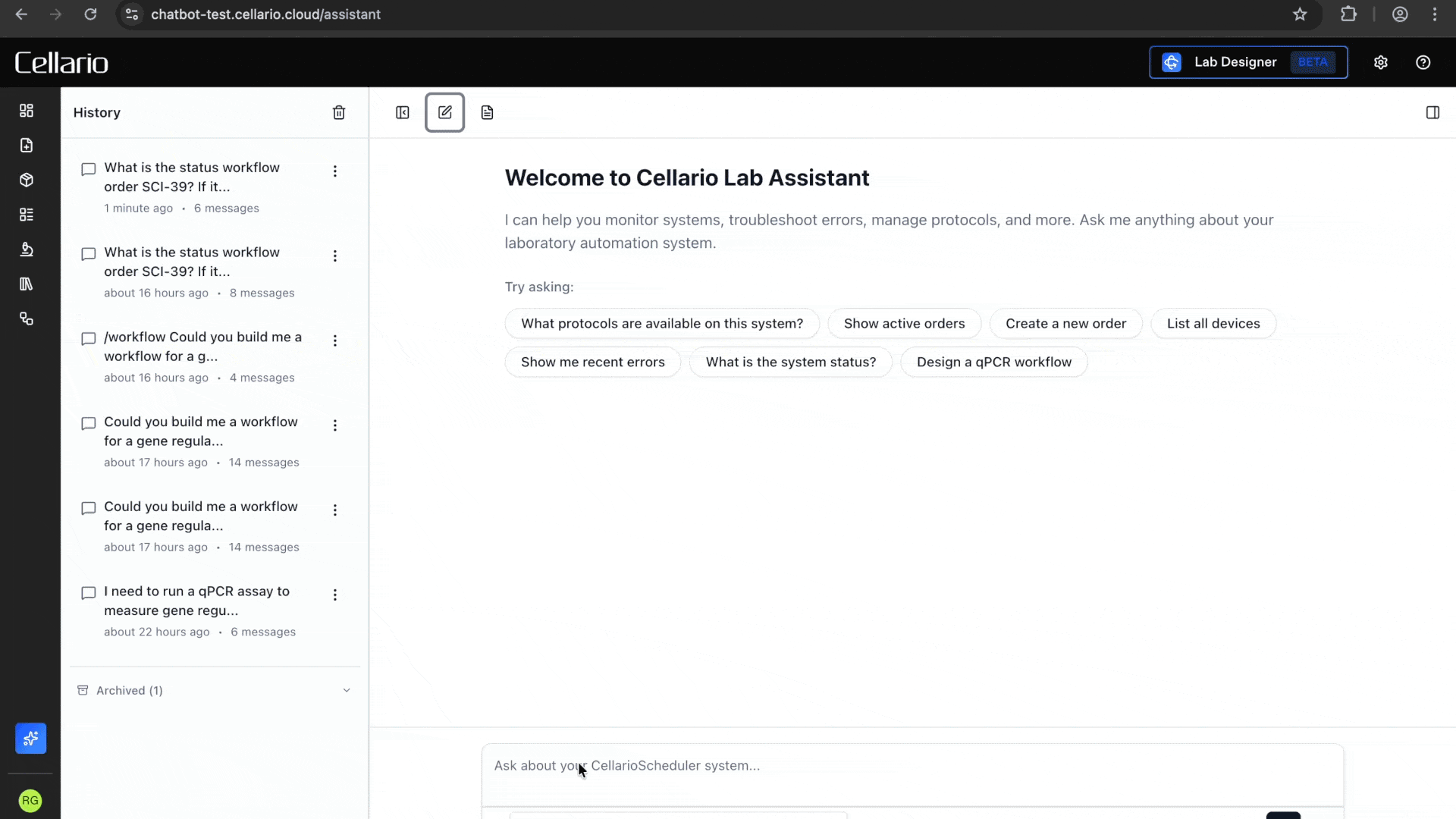Click 'Show active orders' suggestion
1456x819 pixels.
coord(904,323)
